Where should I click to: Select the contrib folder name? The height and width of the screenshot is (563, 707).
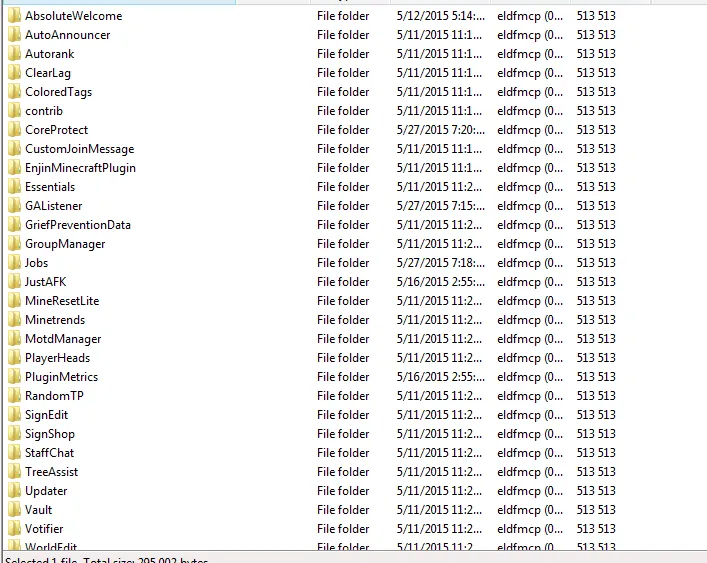(x=44, y=110)
